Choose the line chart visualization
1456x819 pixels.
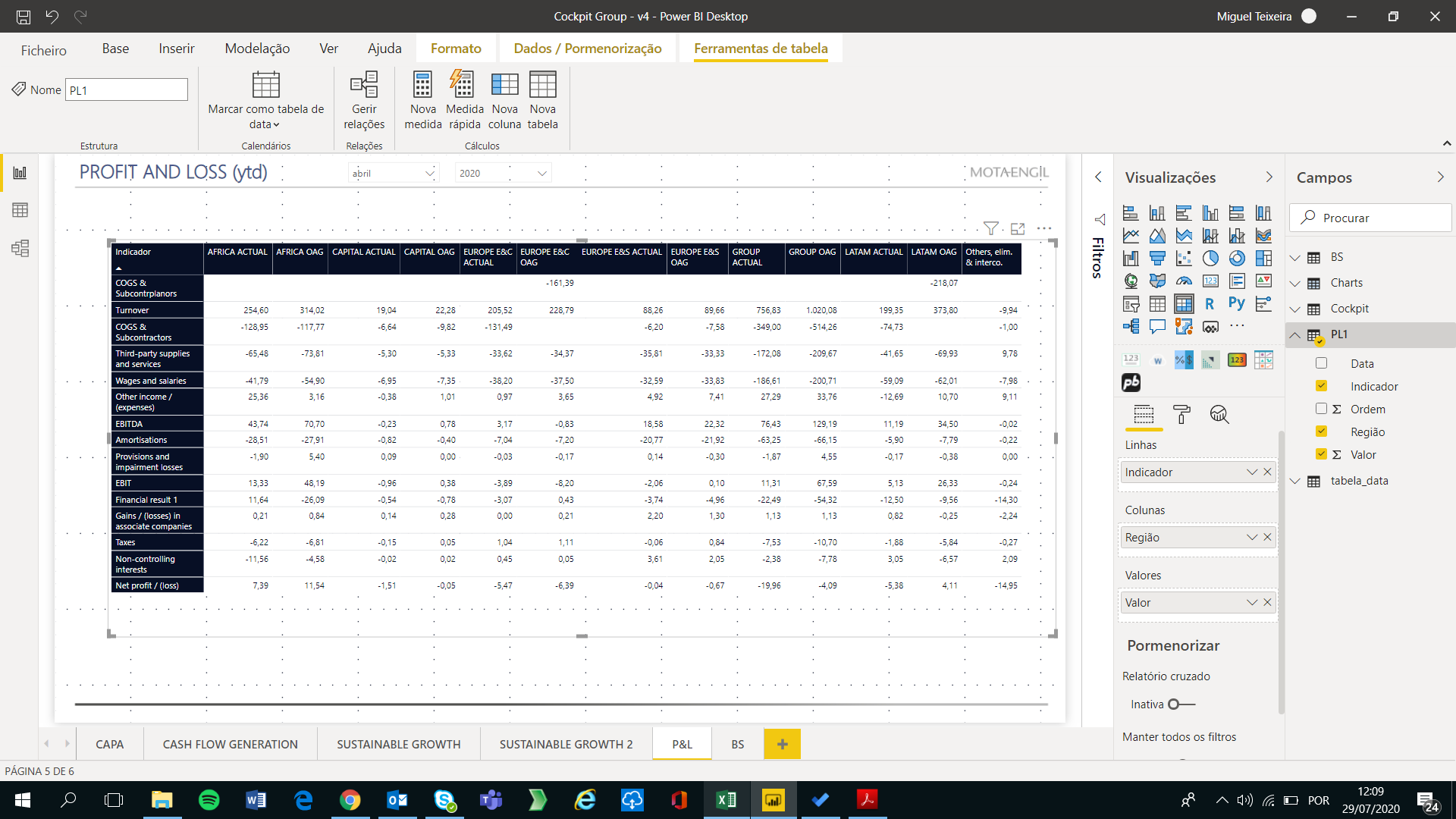(x=1131, y=236)
